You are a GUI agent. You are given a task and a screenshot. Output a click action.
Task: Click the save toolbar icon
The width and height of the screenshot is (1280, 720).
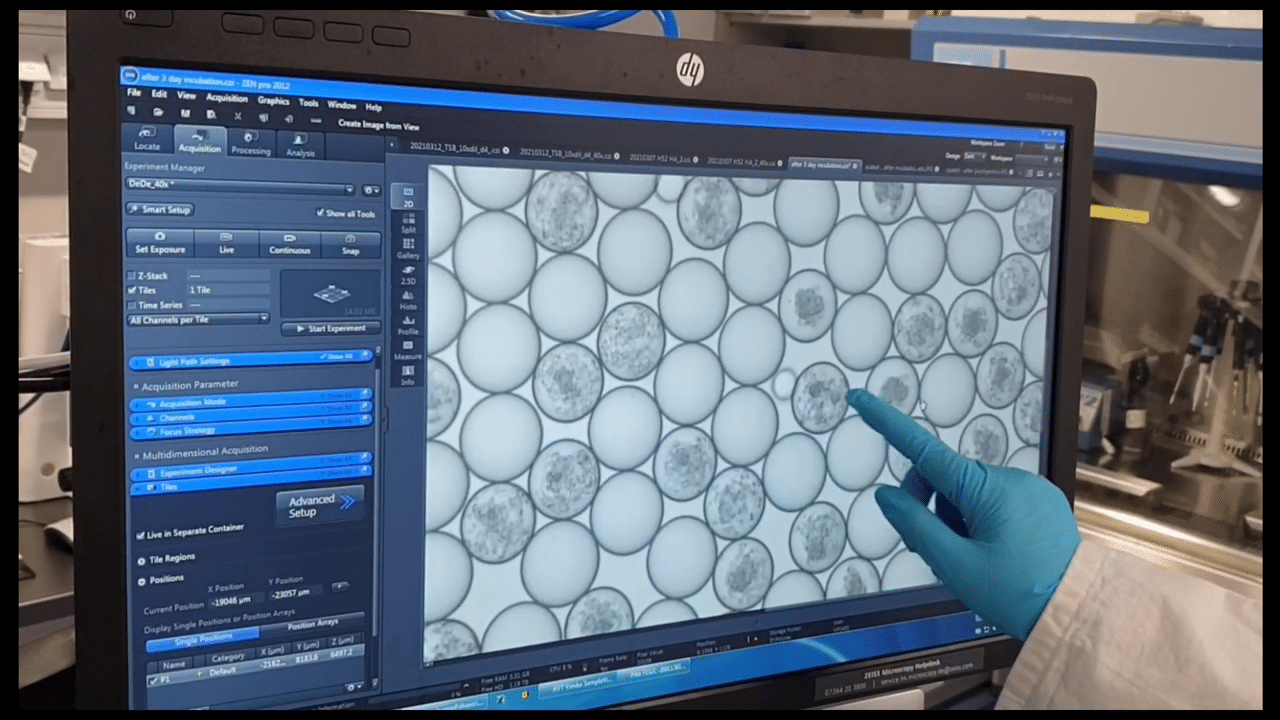pos(186,114)
